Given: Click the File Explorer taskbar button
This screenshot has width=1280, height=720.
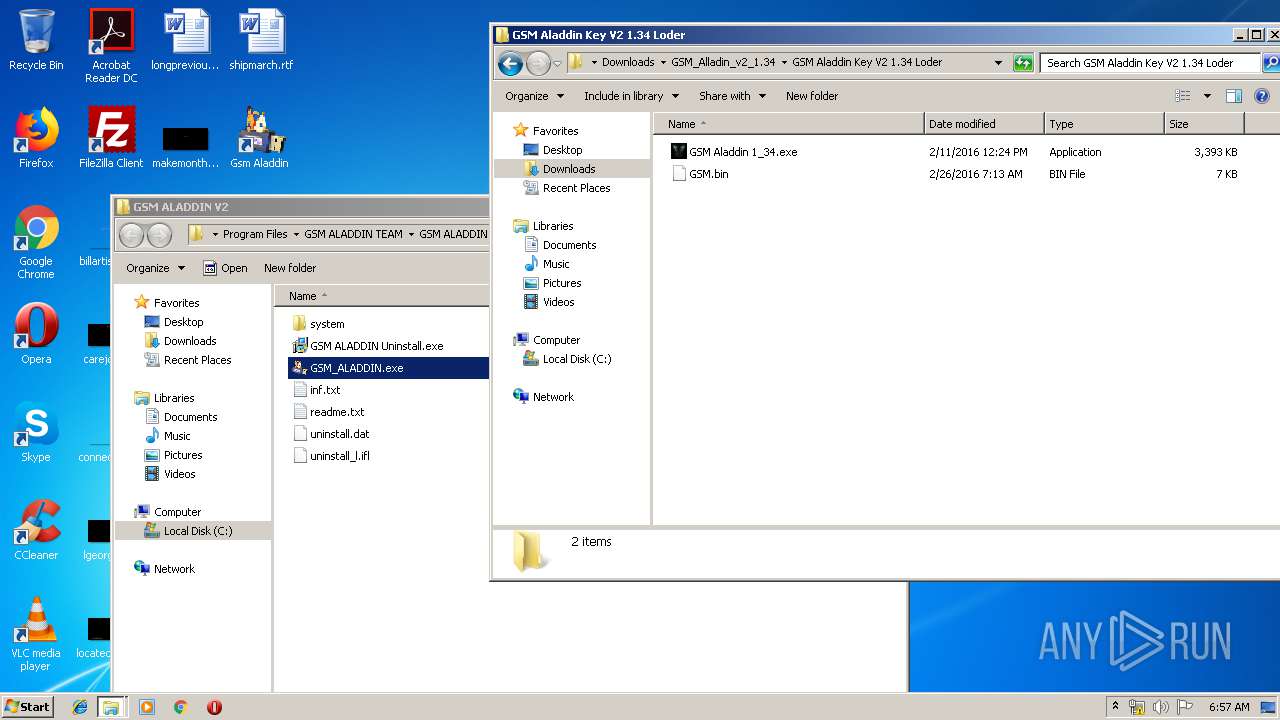Looking at the screenshot, I should [111, 707].
